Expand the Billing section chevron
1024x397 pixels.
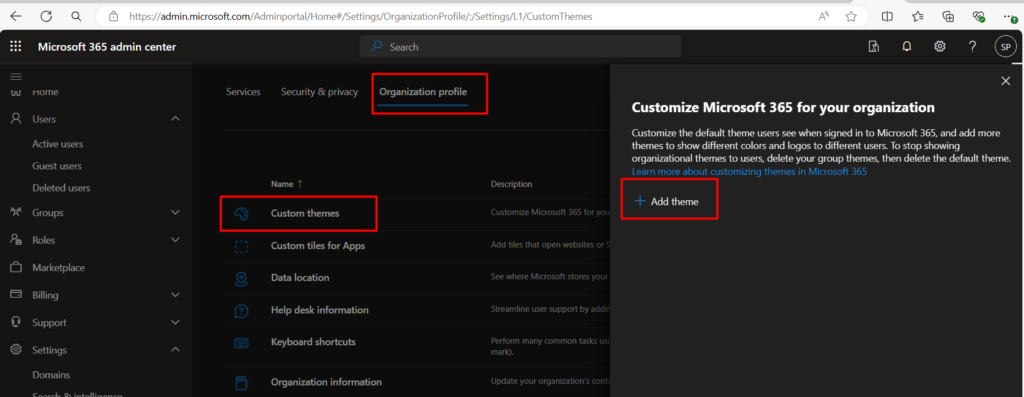[x=175, y=294]
